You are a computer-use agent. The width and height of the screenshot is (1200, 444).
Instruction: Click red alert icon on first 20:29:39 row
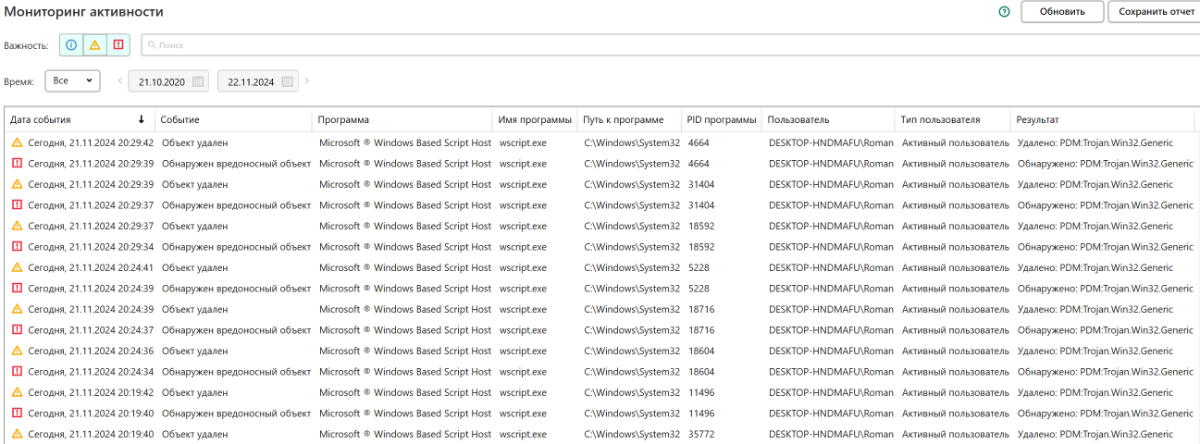[16, 164]
